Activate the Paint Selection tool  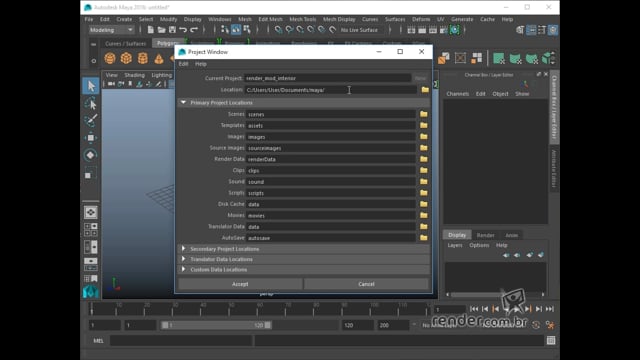[x=91, y=120]
